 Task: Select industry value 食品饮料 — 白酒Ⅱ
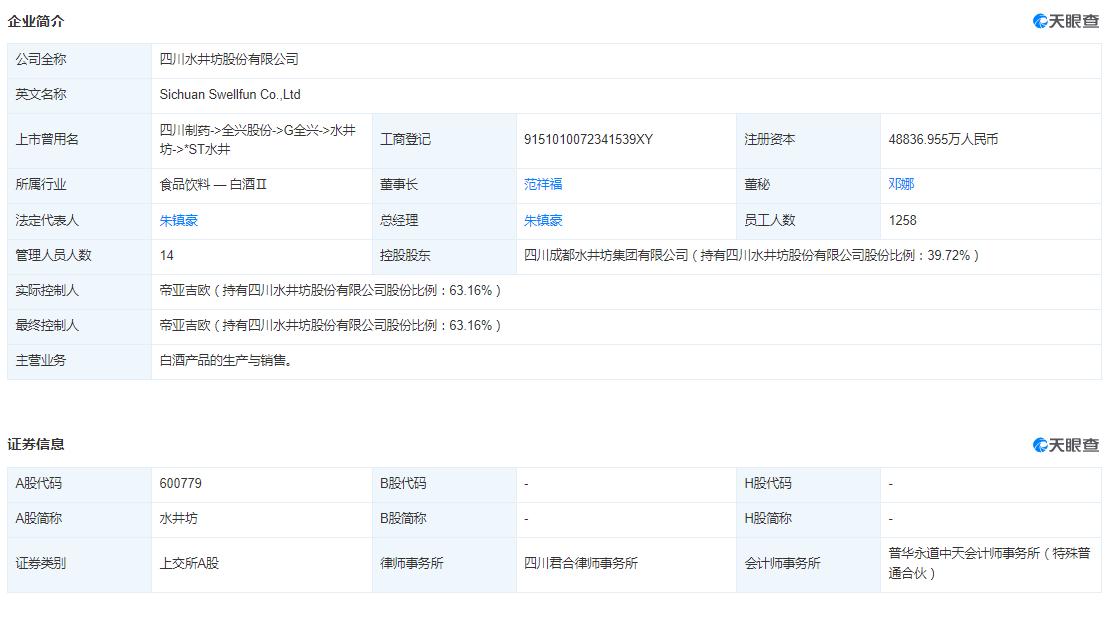[x=213, y=184]
